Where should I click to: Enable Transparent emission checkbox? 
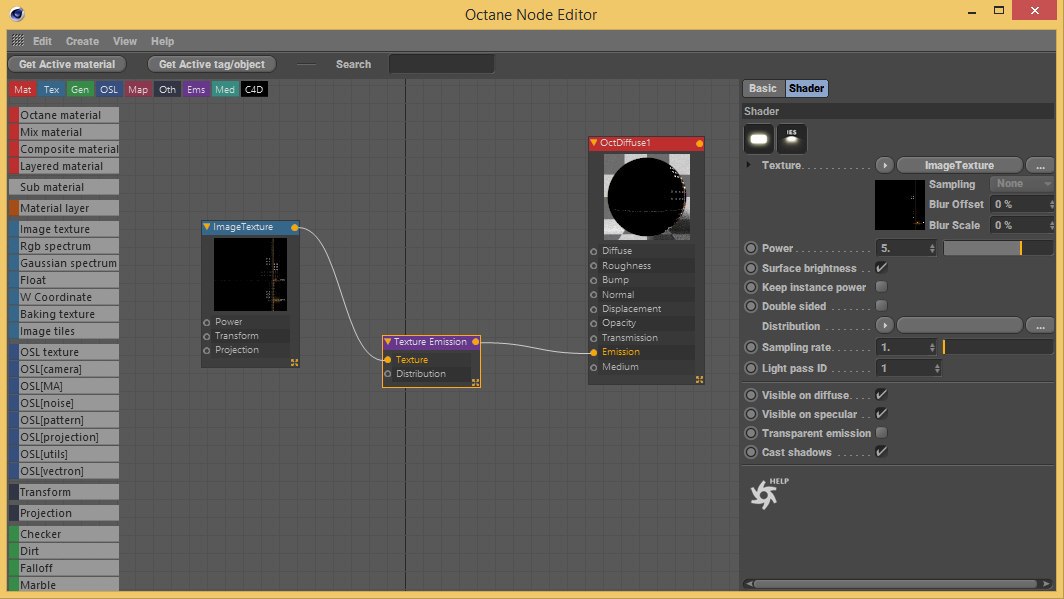point(881,433)
